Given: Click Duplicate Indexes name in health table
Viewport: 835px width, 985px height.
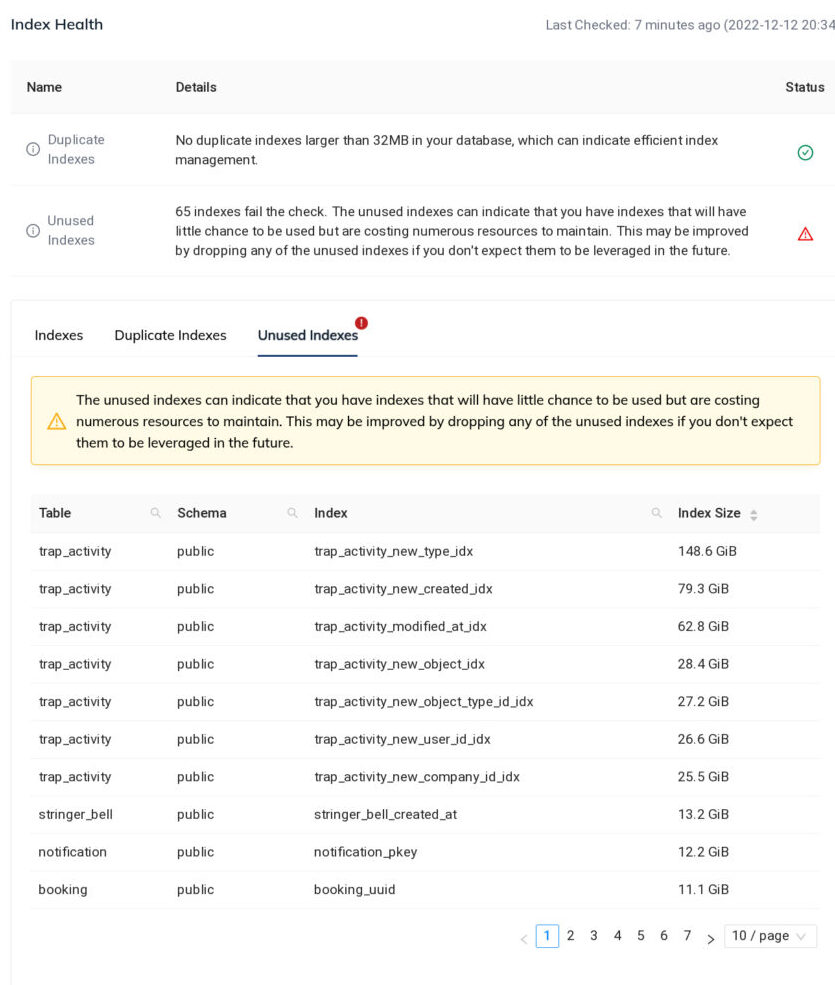Looking at the screenshot, I should click(76, 150).
